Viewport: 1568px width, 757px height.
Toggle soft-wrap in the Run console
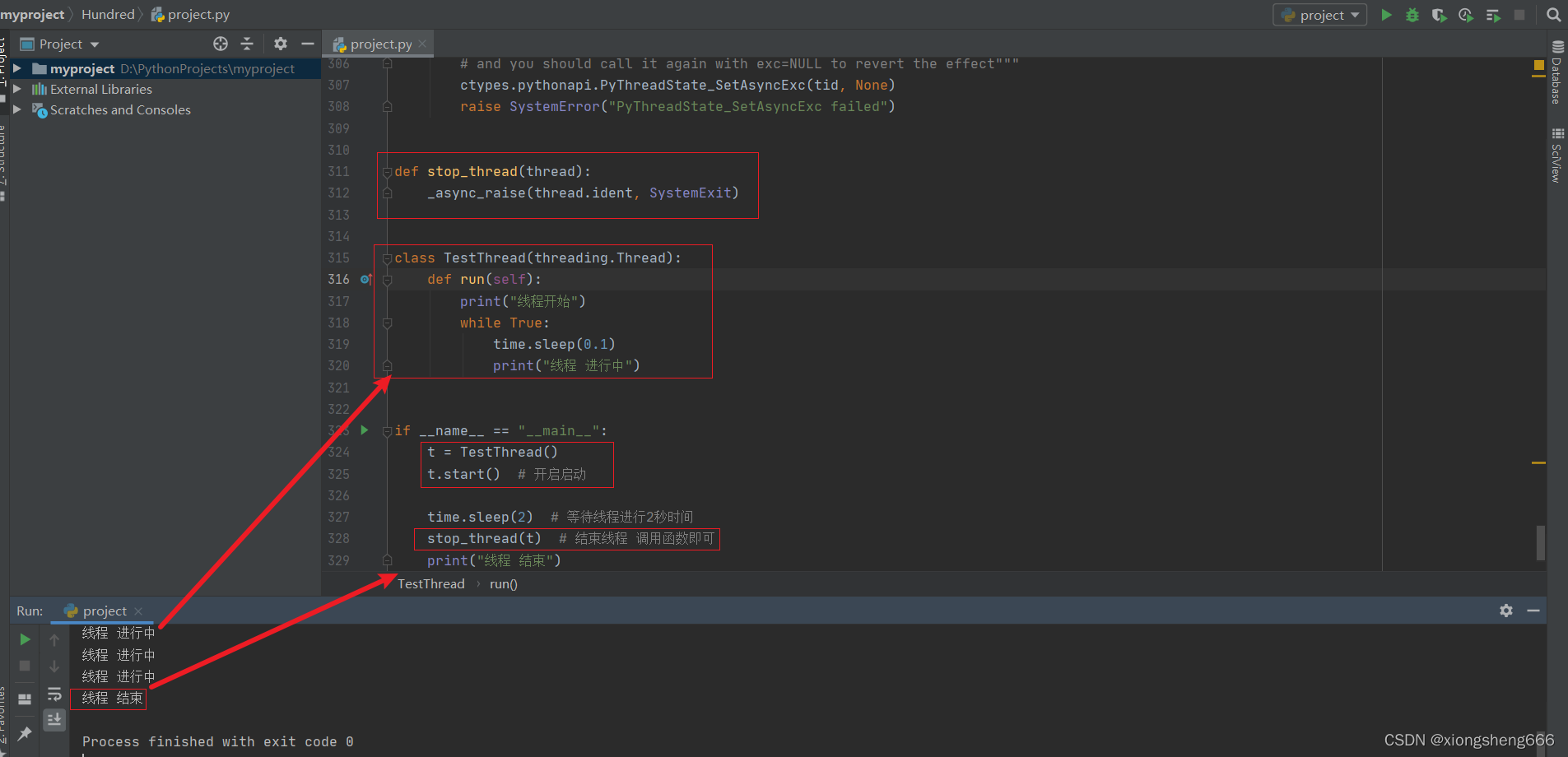54,694
